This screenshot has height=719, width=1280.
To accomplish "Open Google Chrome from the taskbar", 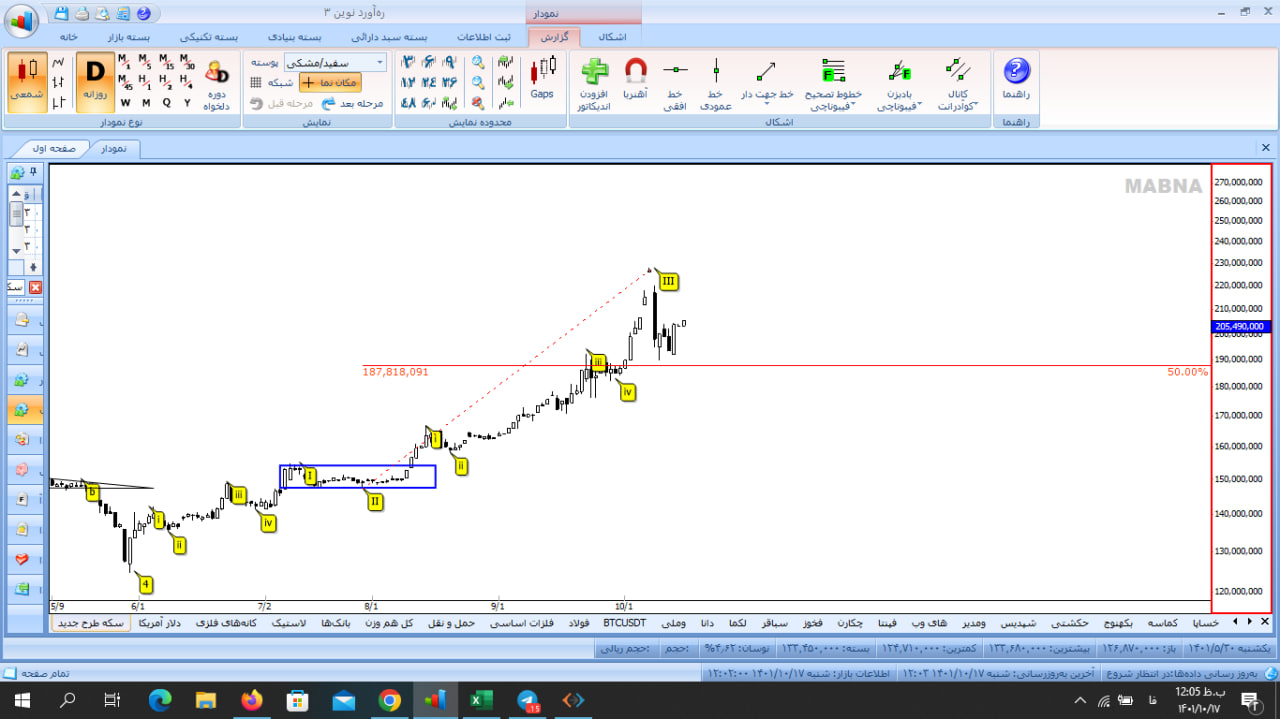I will pos(389,700).
